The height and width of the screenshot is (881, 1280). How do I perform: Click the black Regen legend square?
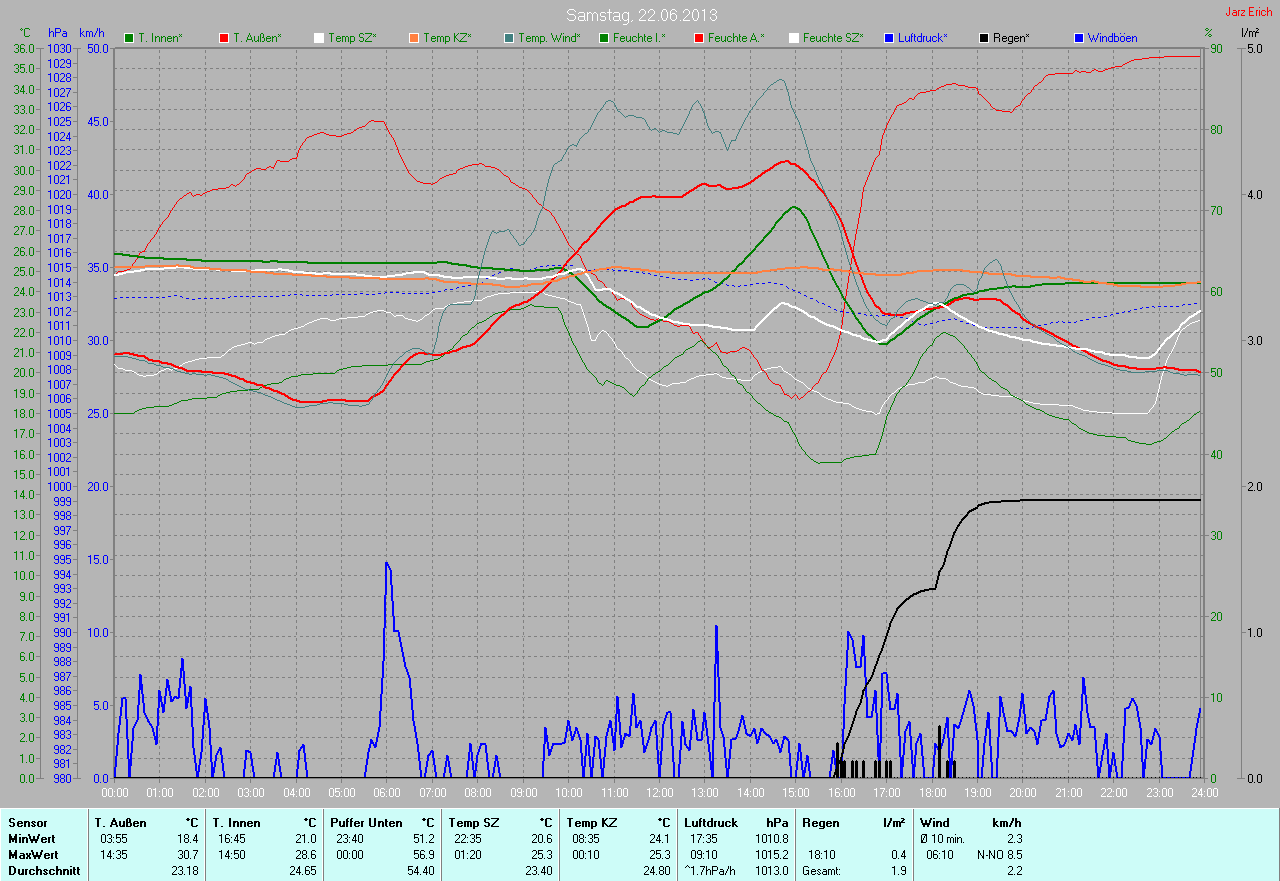(985, 38)
